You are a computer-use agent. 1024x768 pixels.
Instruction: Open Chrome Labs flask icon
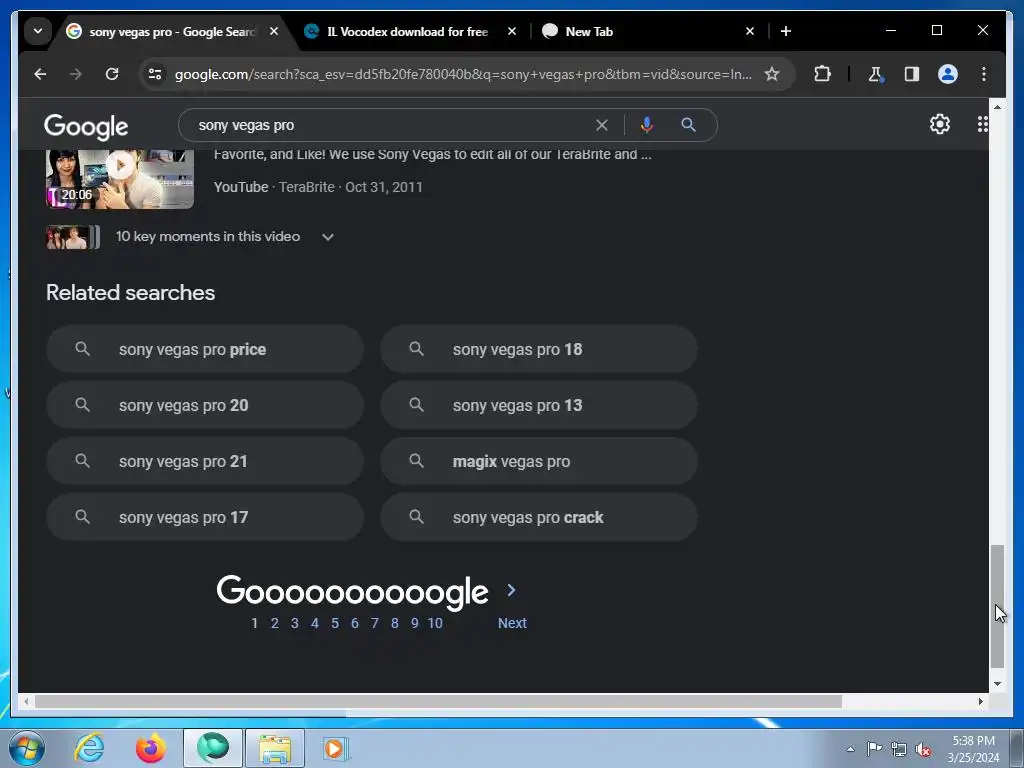pyautogui.click(x=876, y=74)
